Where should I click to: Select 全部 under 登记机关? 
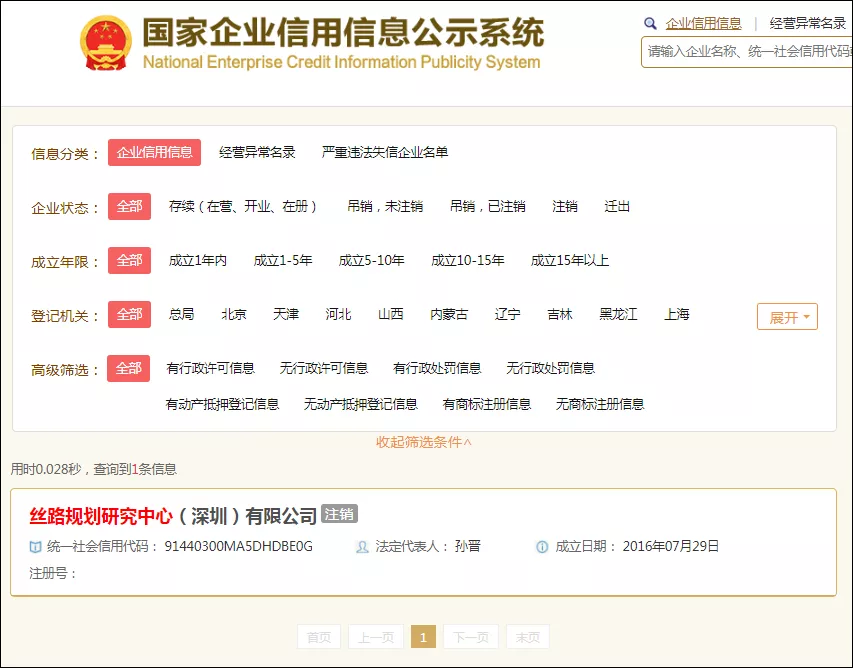click(129, 314)
